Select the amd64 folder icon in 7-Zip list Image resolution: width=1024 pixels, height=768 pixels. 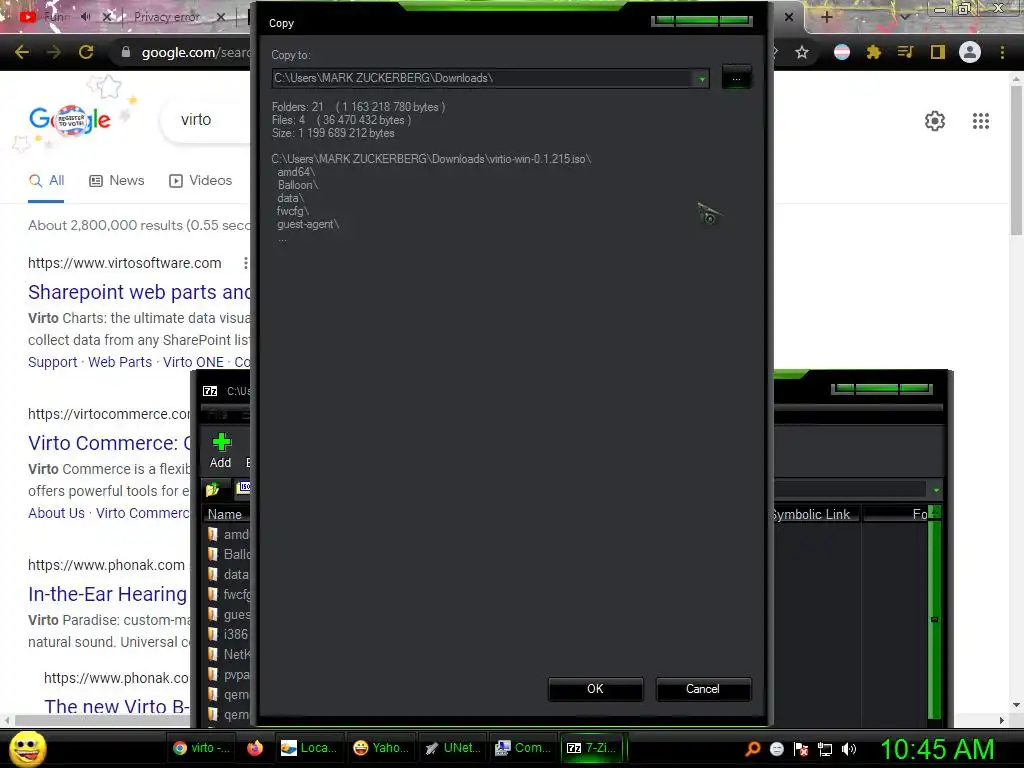(213, 534)
